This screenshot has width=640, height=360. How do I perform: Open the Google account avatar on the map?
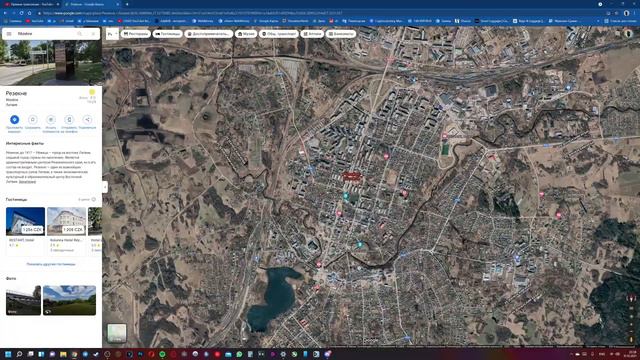click(x=629, y=34)
